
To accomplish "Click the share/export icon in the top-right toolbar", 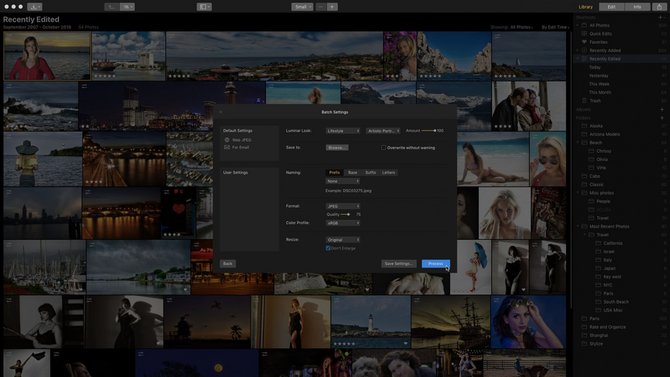I will (x=659, y=7).
